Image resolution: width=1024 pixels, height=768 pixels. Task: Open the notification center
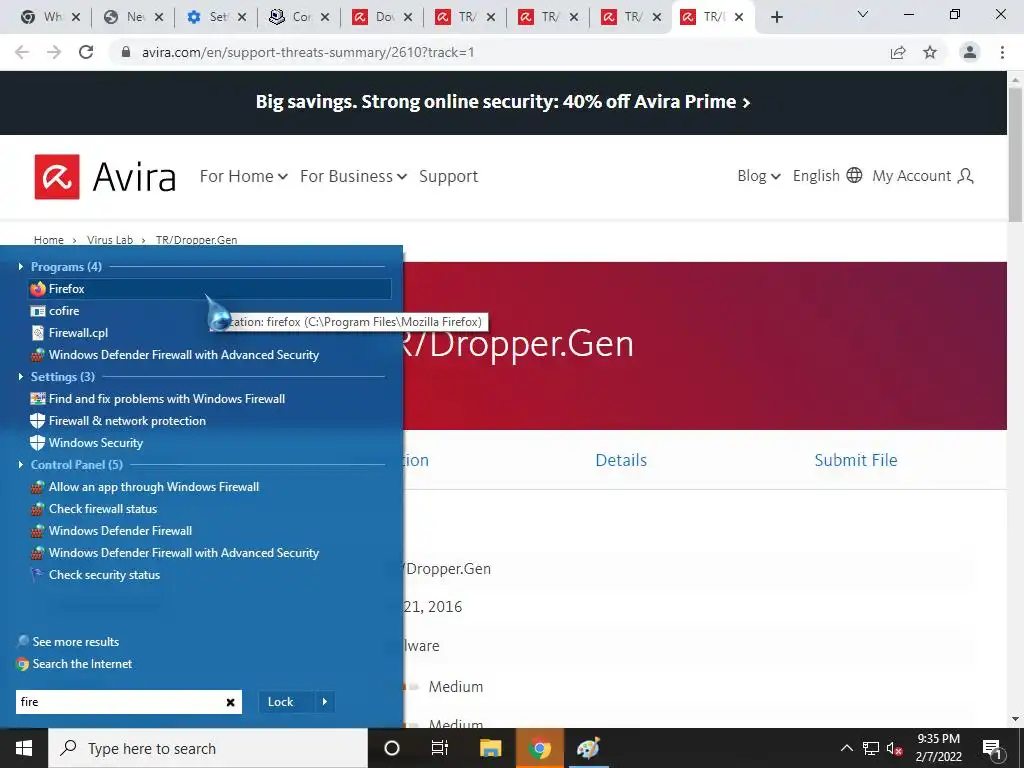point(993,749)
